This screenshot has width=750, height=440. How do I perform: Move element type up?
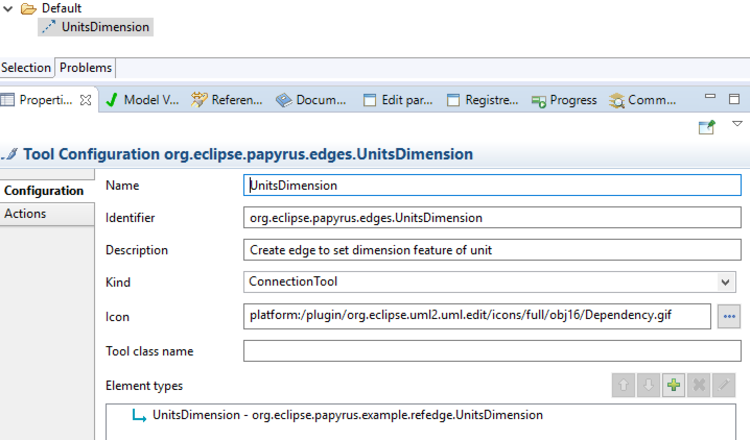624,385
